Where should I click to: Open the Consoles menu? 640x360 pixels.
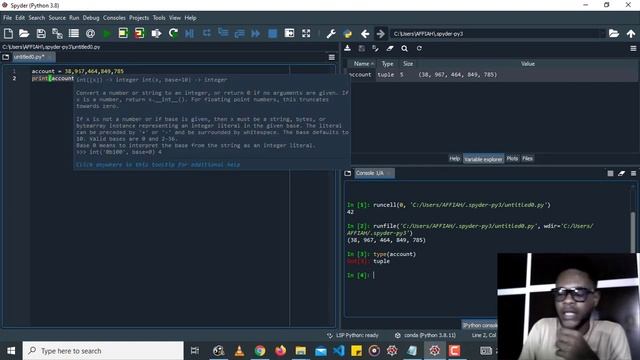coord(114,18)
